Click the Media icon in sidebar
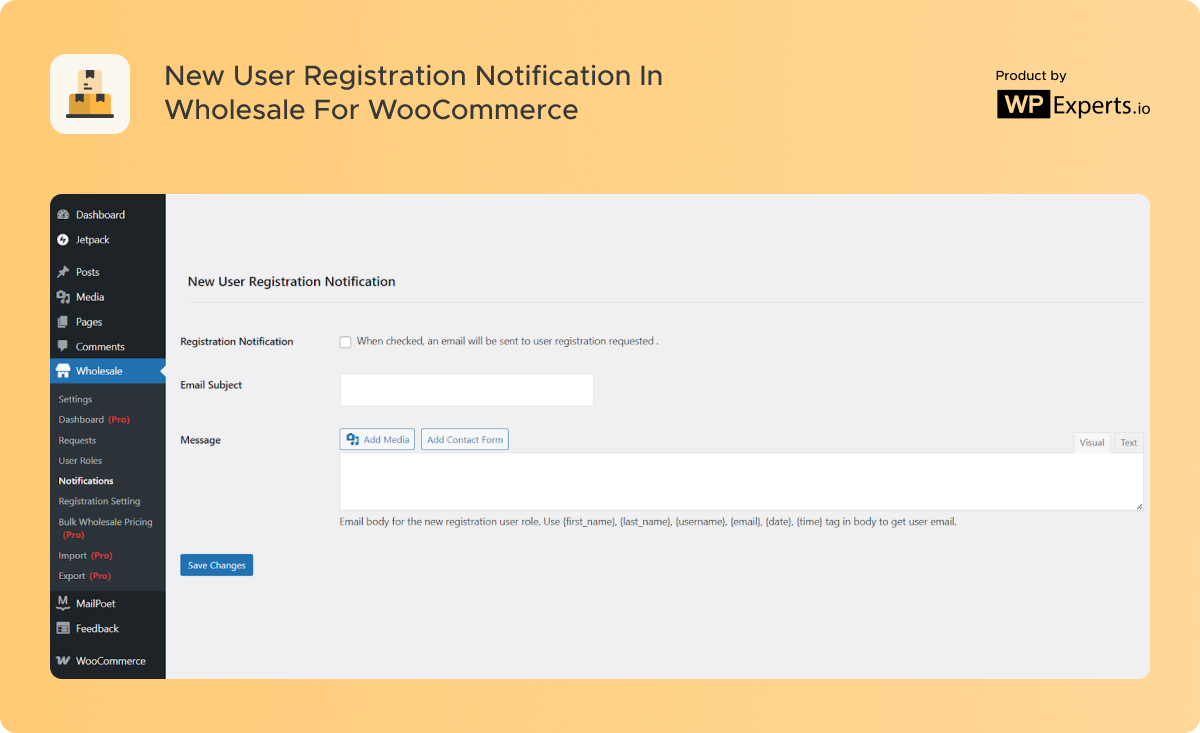 click(63, 297)
